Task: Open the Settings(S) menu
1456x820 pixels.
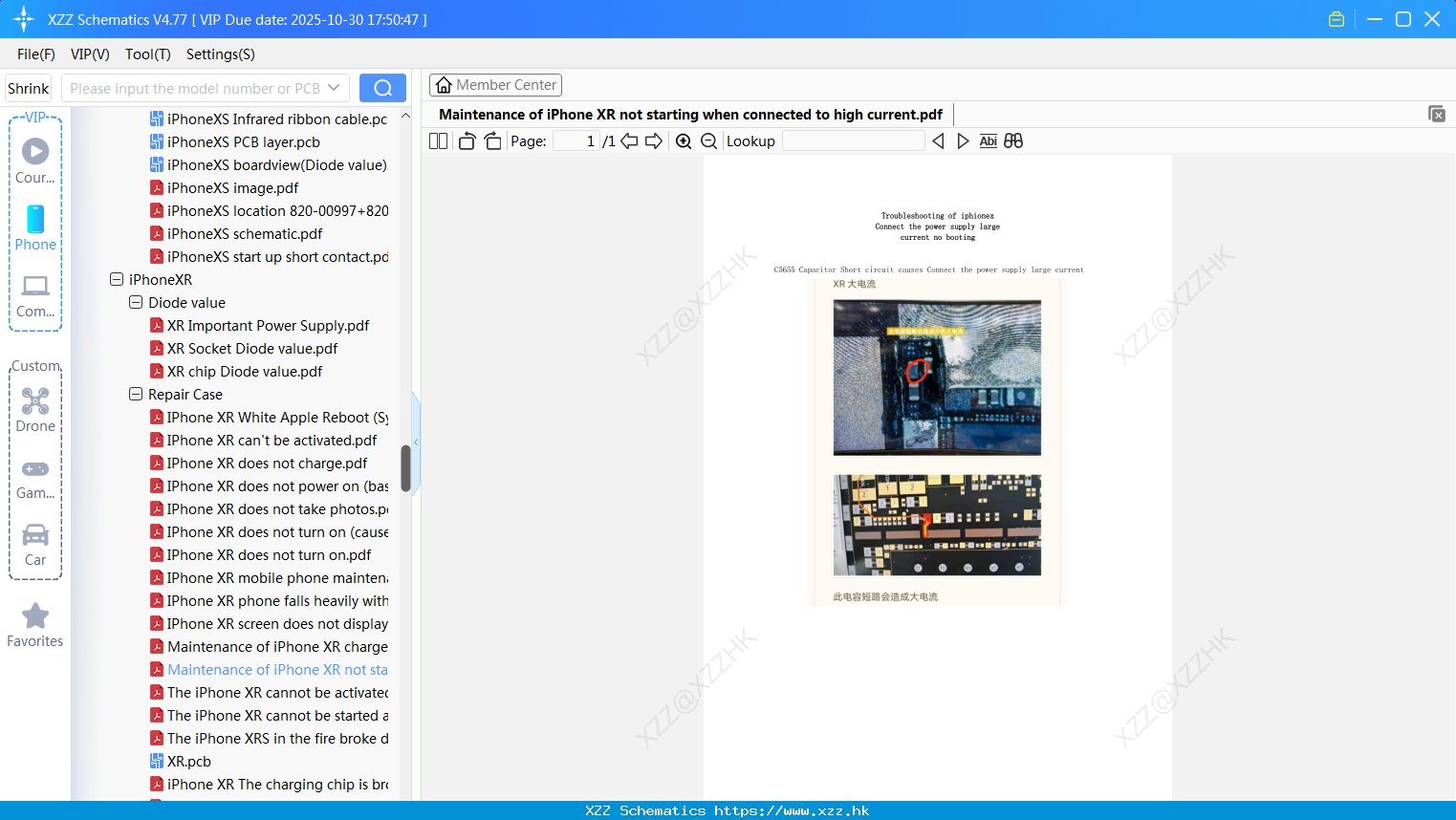Action: point(221,54)
